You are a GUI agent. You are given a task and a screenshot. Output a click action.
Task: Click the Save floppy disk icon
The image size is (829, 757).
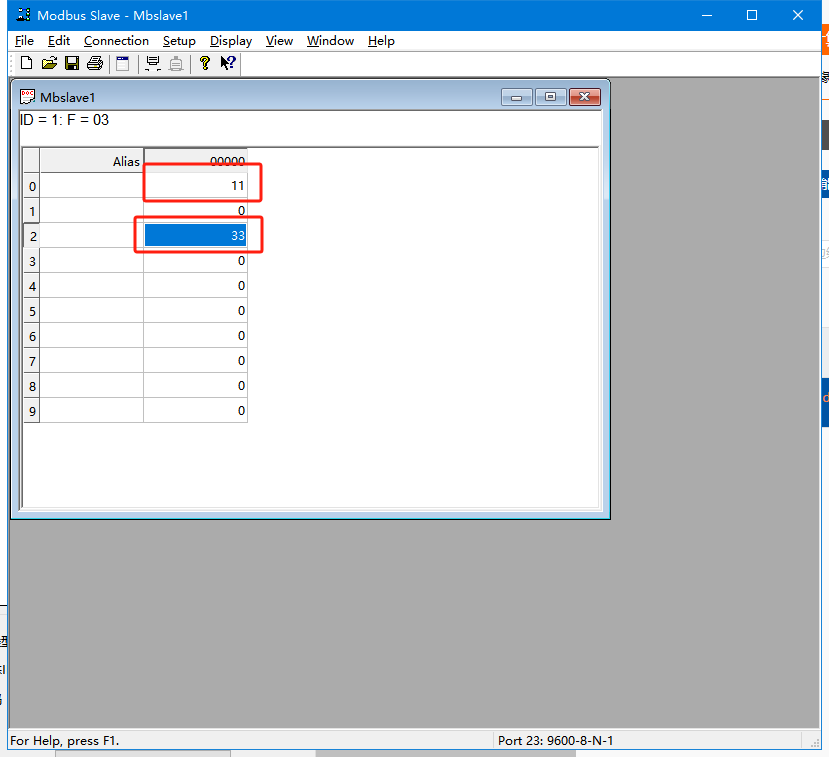[x=72, y=63]
